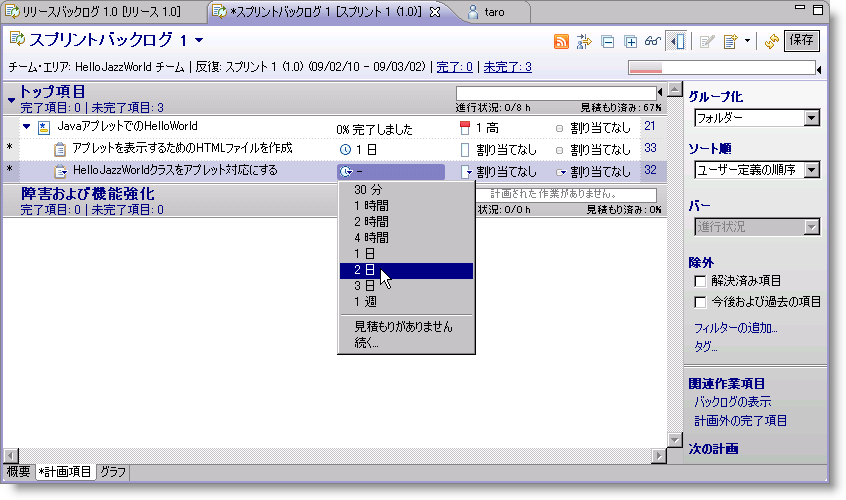Viewport: 846px width, 500px height.
Task: Close the スプリントバックログ 1 tab
Action: click(435, 12)
